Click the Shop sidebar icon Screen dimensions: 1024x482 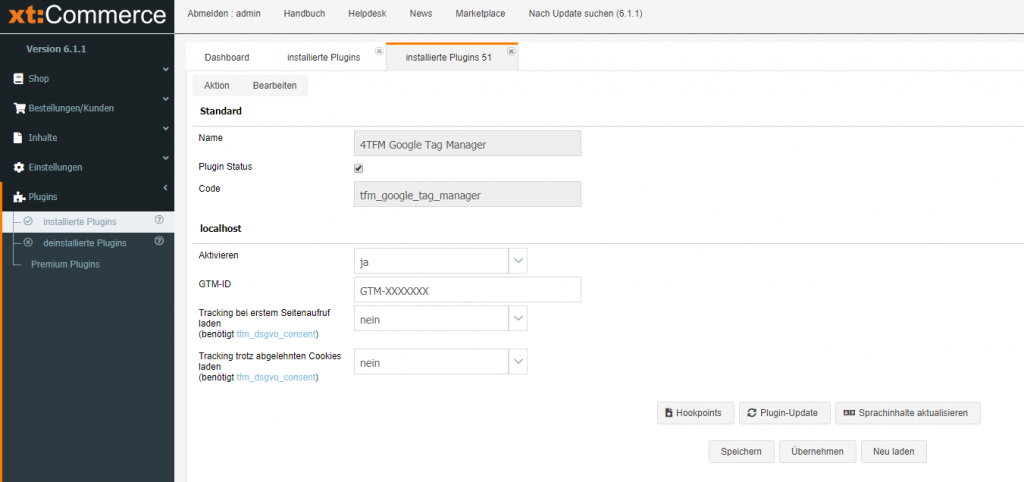(18, 78)
